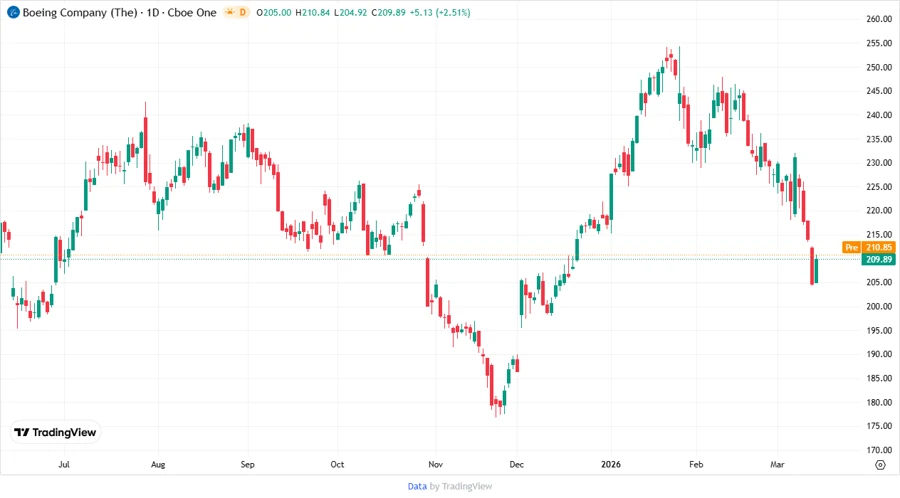Screen dimensions: 900x498
Task: Click the Jul time axis label
Action: 64,464
